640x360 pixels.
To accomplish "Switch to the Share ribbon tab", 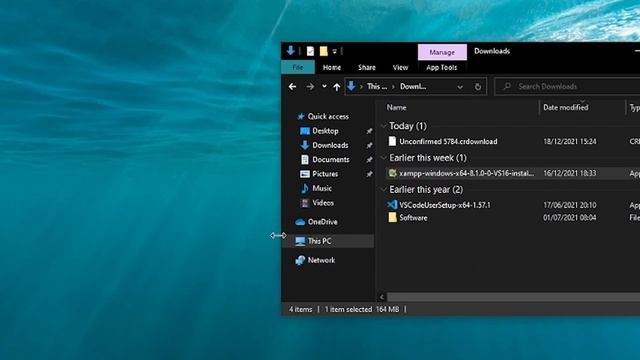I will pos(367,67).
